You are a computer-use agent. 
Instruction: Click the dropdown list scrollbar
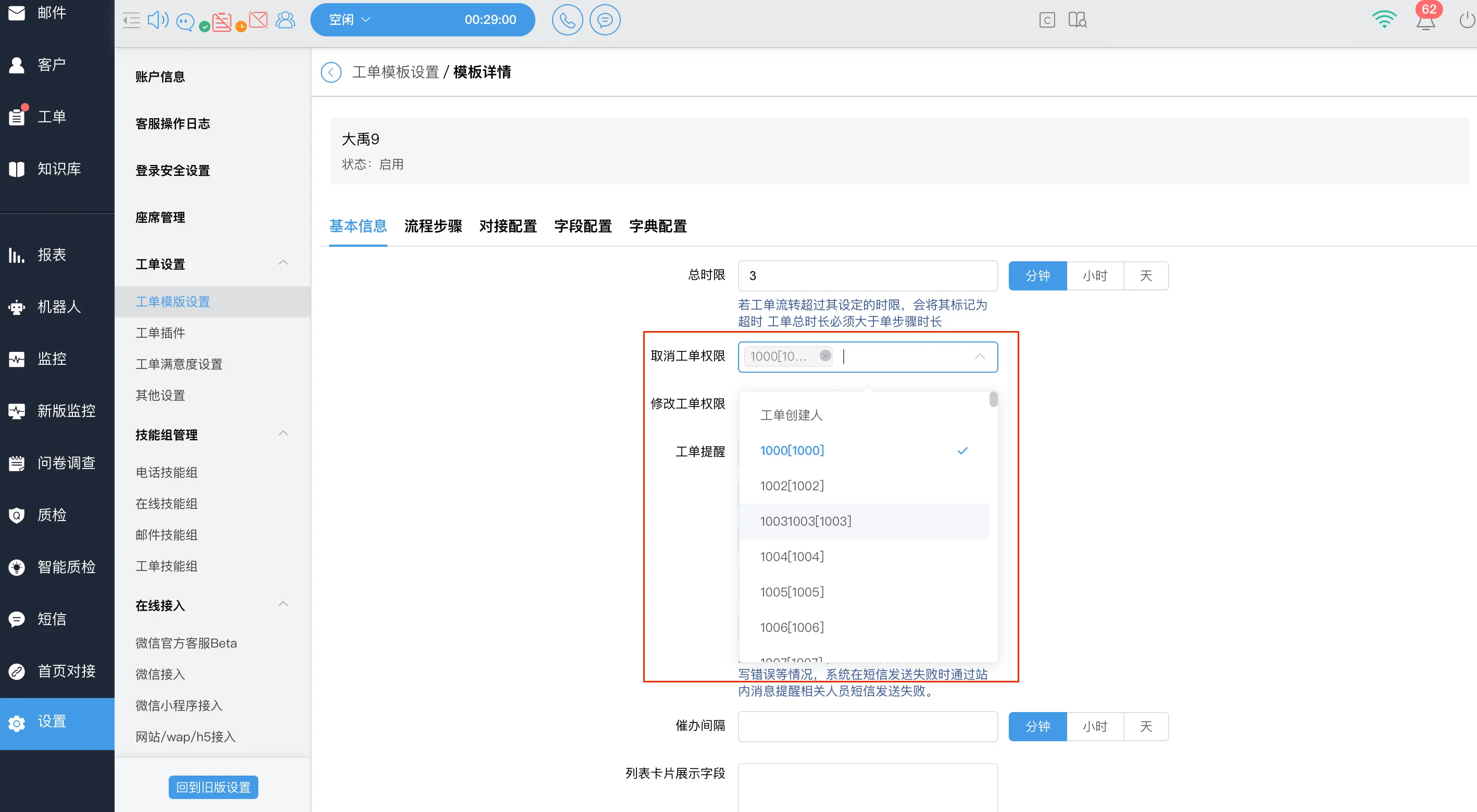[994, 399]
